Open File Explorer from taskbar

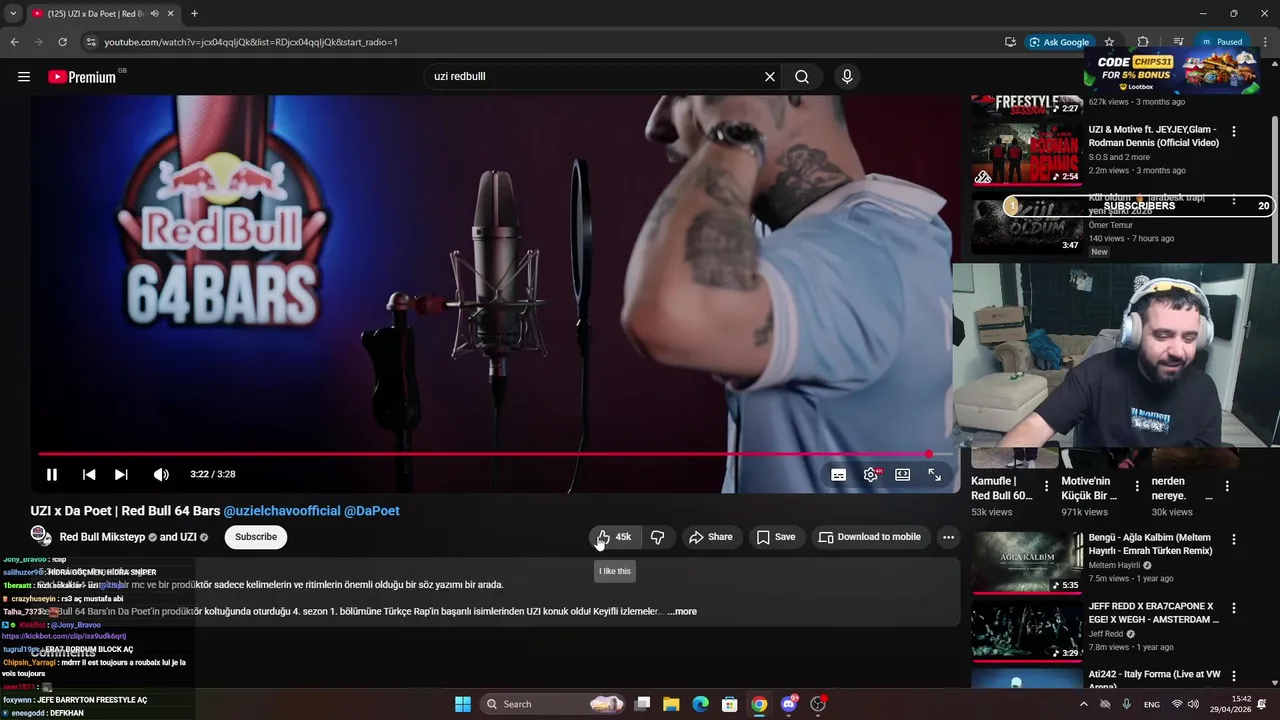point(671,704)
